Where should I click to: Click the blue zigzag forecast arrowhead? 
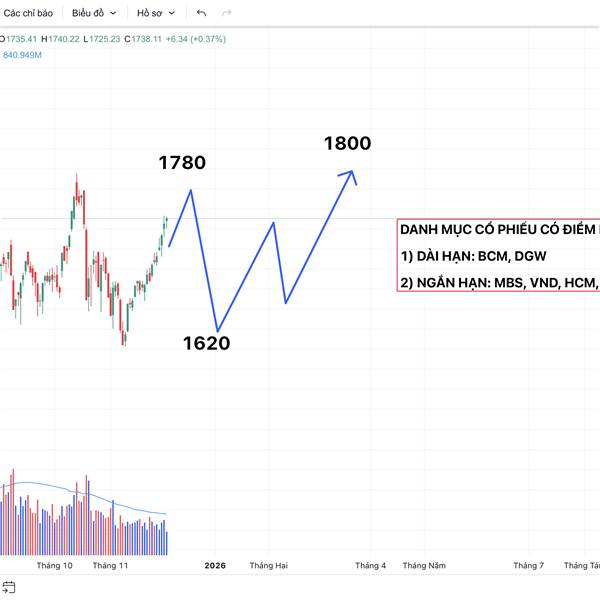[350, 176]
